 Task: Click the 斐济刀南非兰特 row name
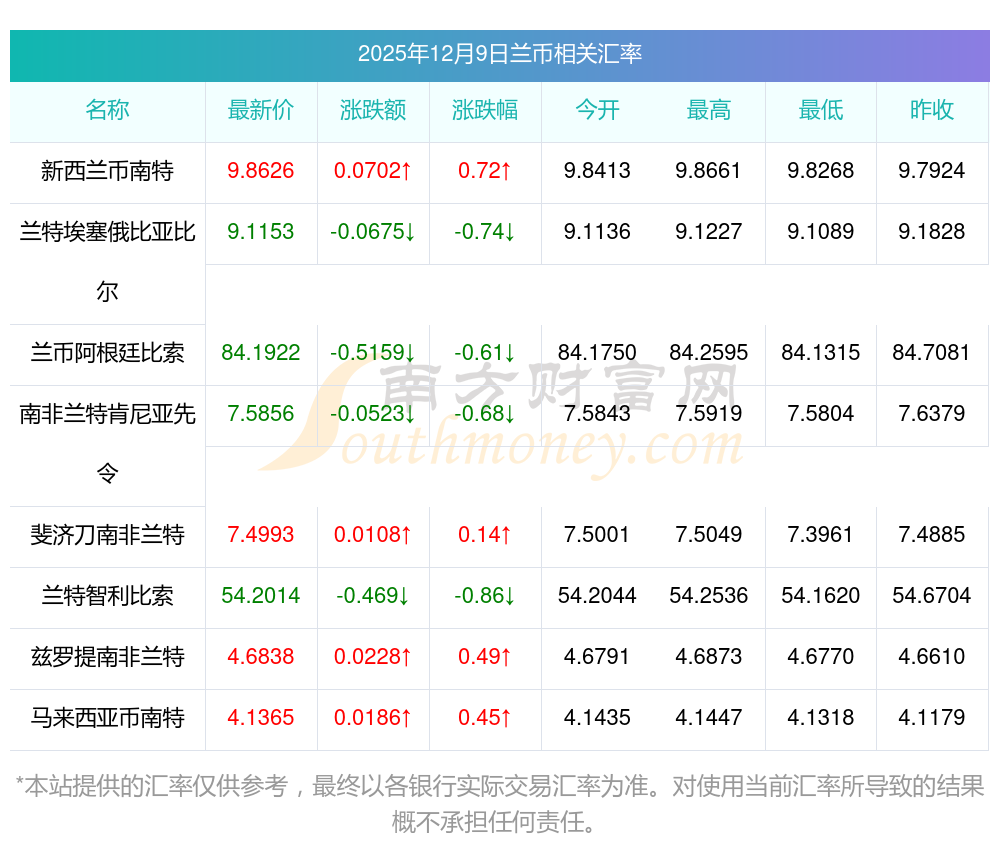[107, 535]
